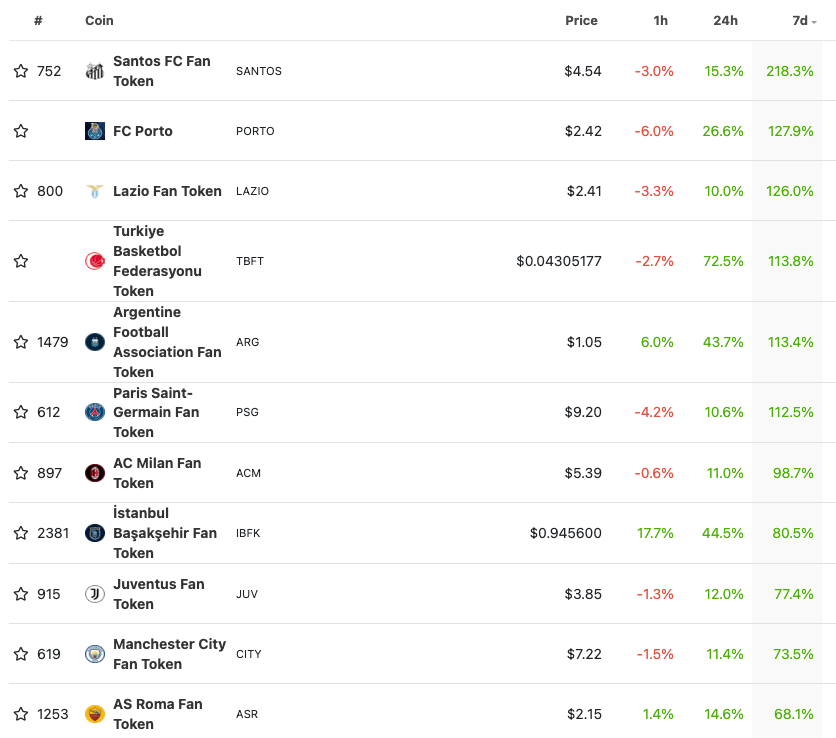Click the Manchester City club crest
This screenshot has width=836, height=738.
(95, 654)
